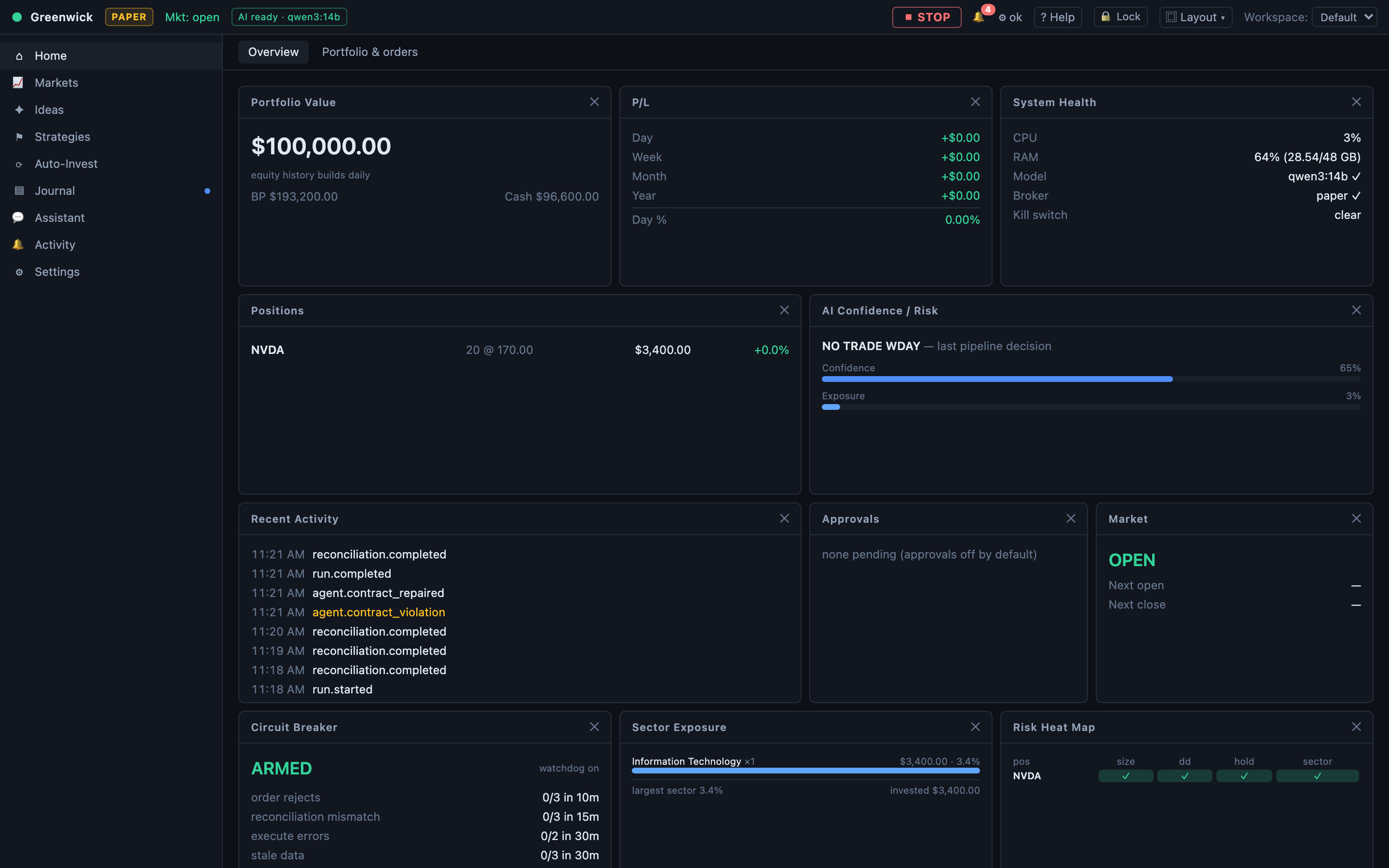Open the Workspace Default selector
The image size is (1389, 868).
(1344, 17)
